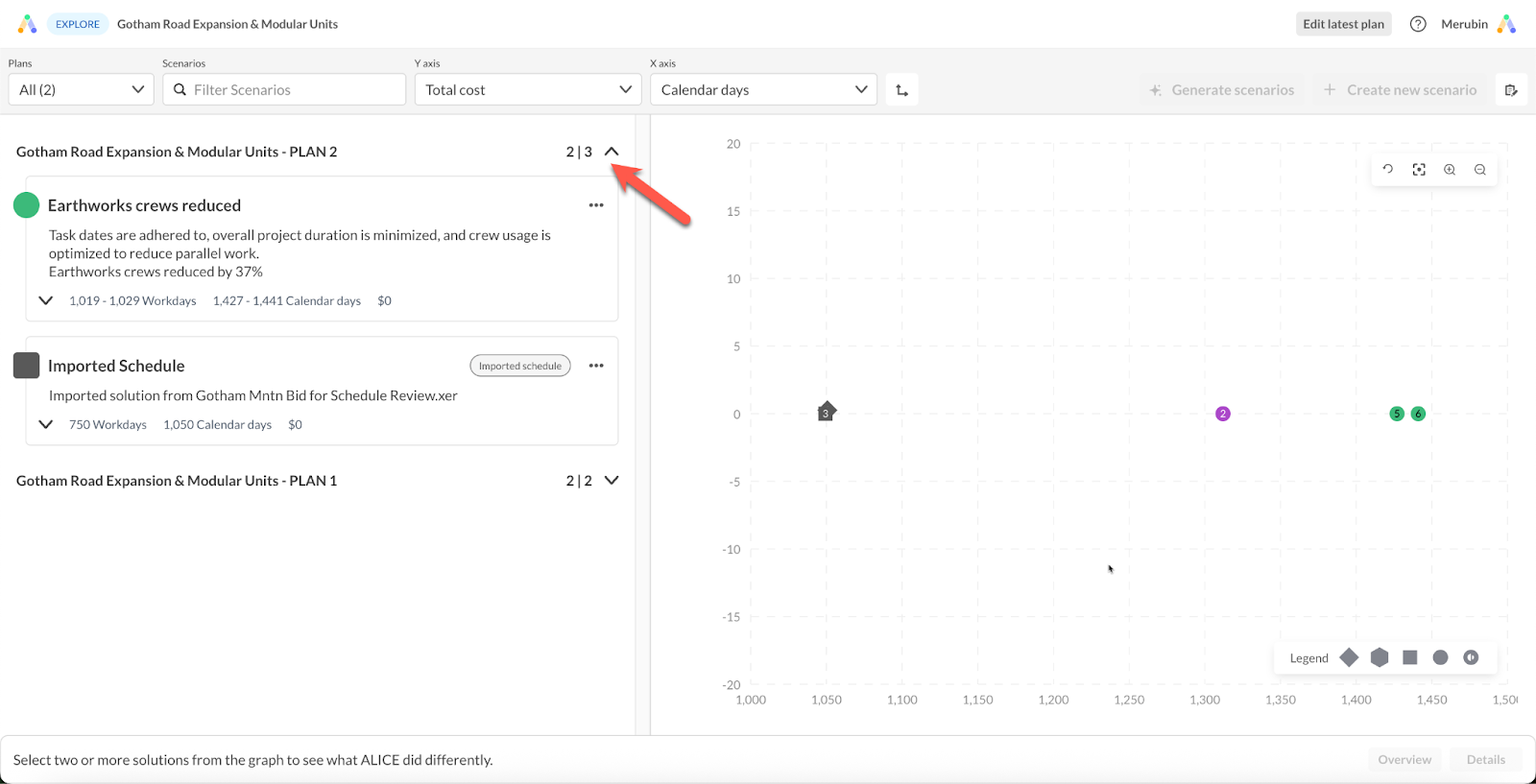The width and height of the screenshot is (1536, 784).
Task: Click the Gotham Road Expansion PLAN 1 heading
Action: pyautogui.click(x=177, y=481)
